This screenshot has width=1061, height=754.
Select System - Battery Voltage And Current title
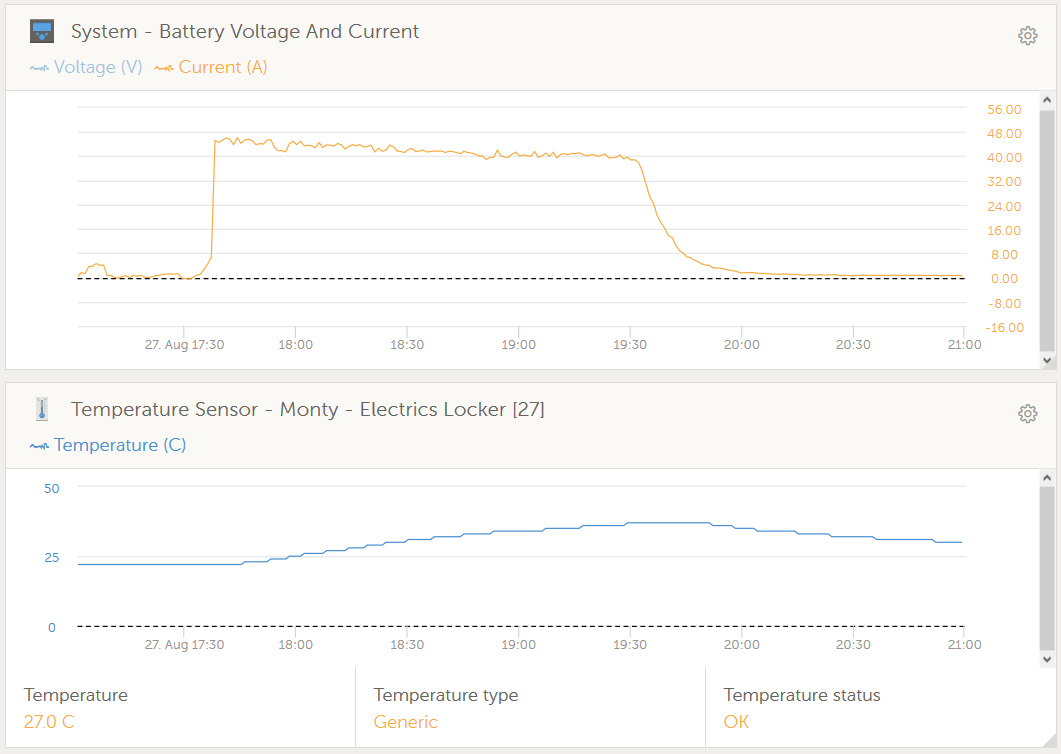(245, 32)
